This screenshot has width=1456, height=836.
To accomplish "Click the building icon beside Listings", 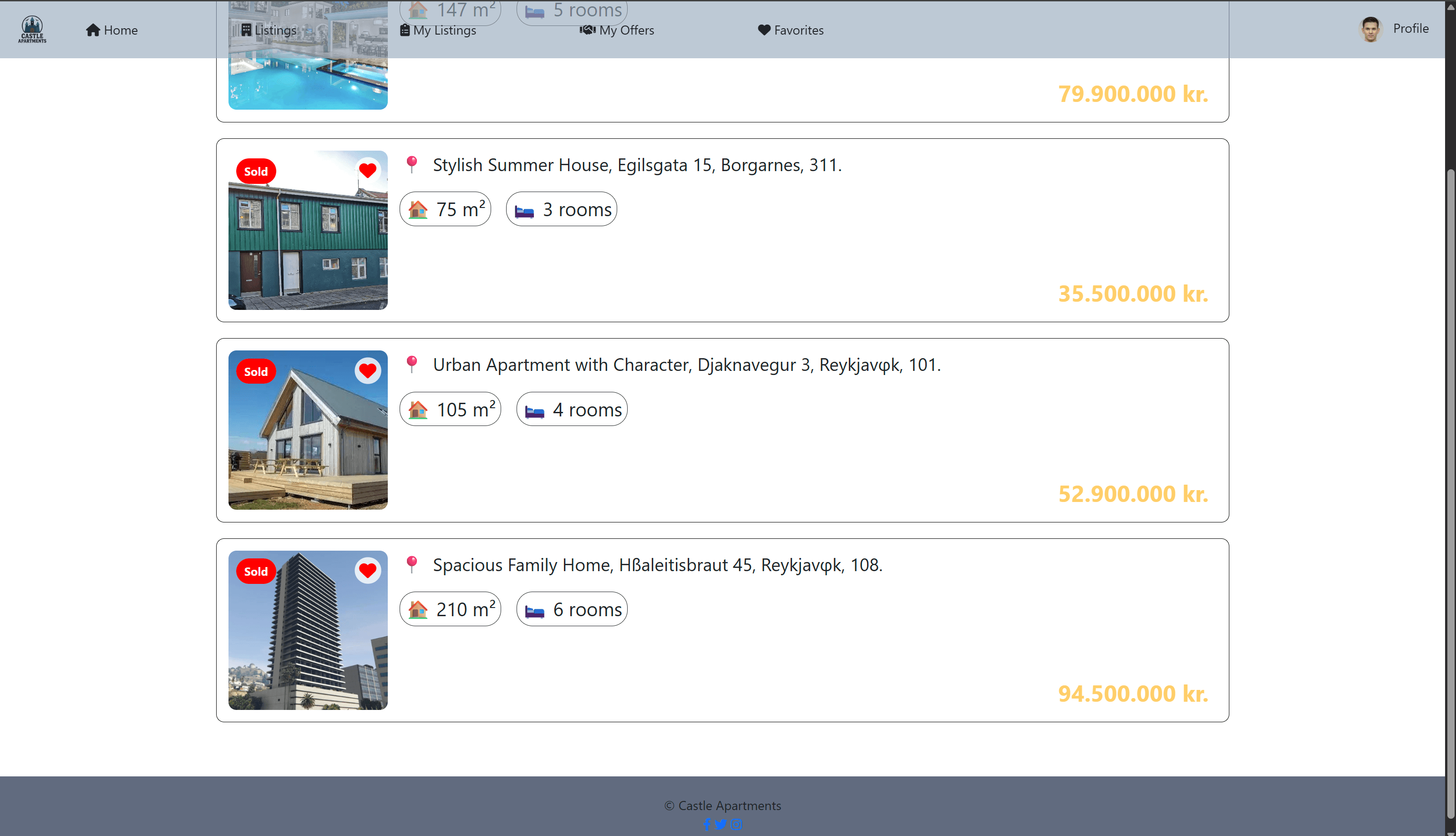I will (246, 30).
